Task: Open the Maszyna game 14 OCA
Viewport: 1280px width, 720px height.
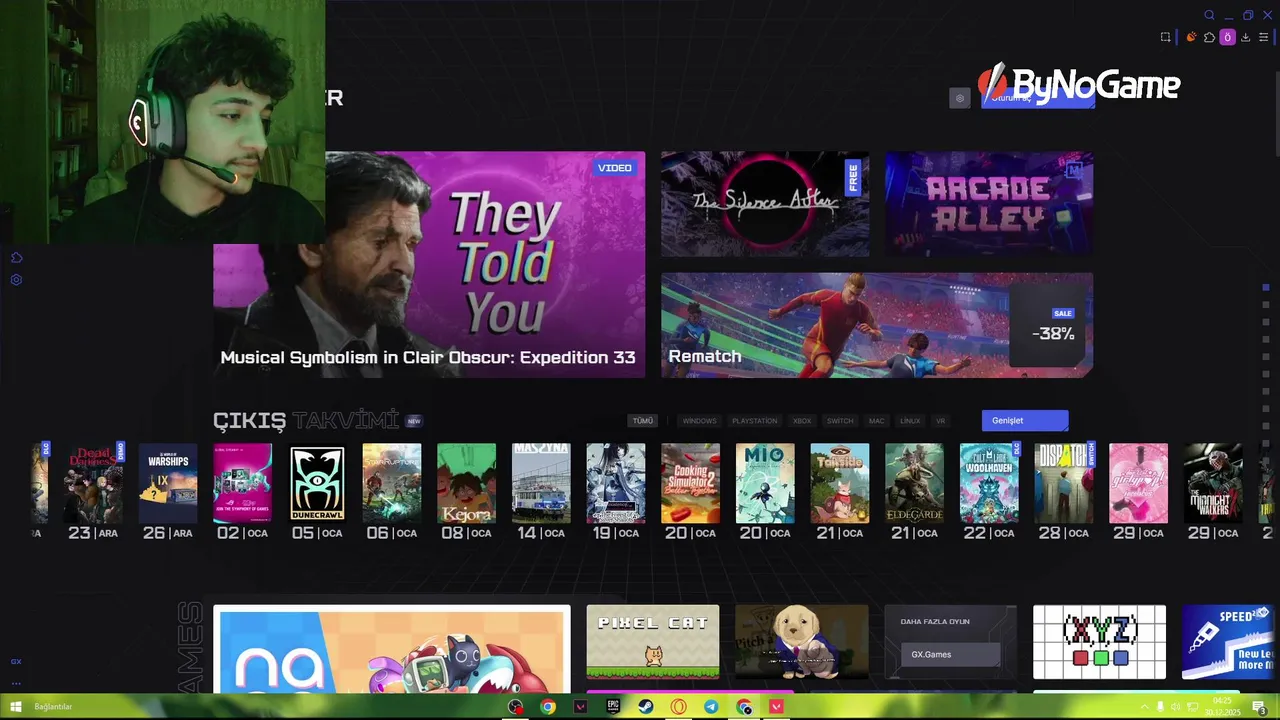Action: tap(541, 484)
